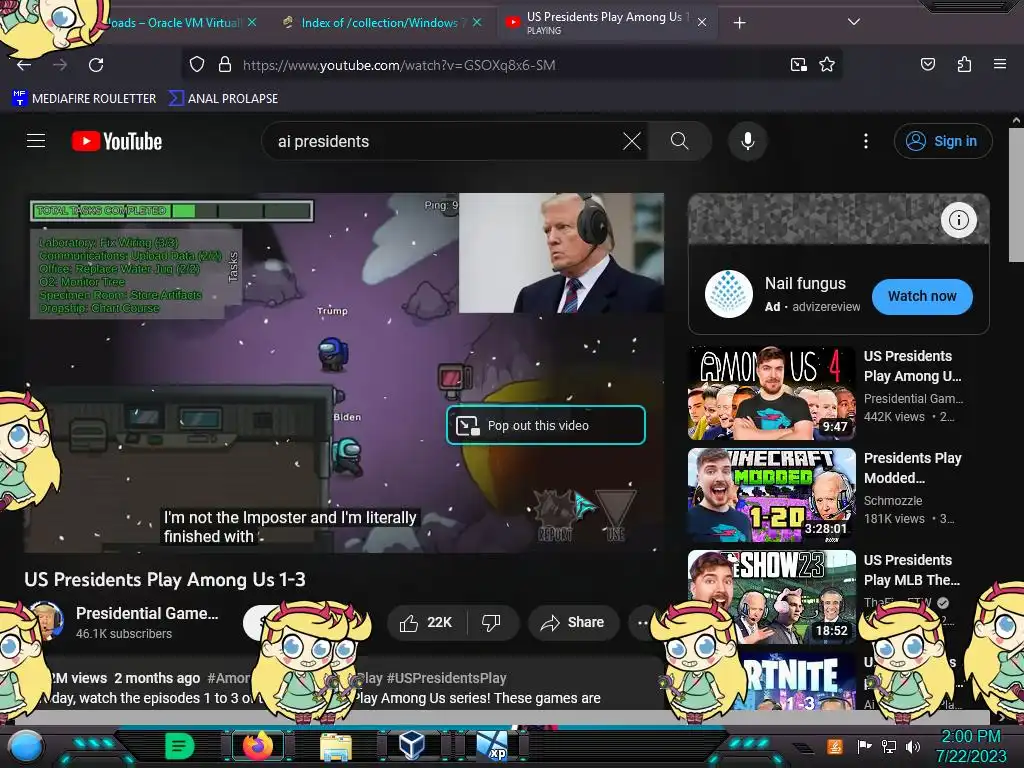Click Firefox icon in taskbar
This screenshot has height=768, width=1024.
[258, 745]
